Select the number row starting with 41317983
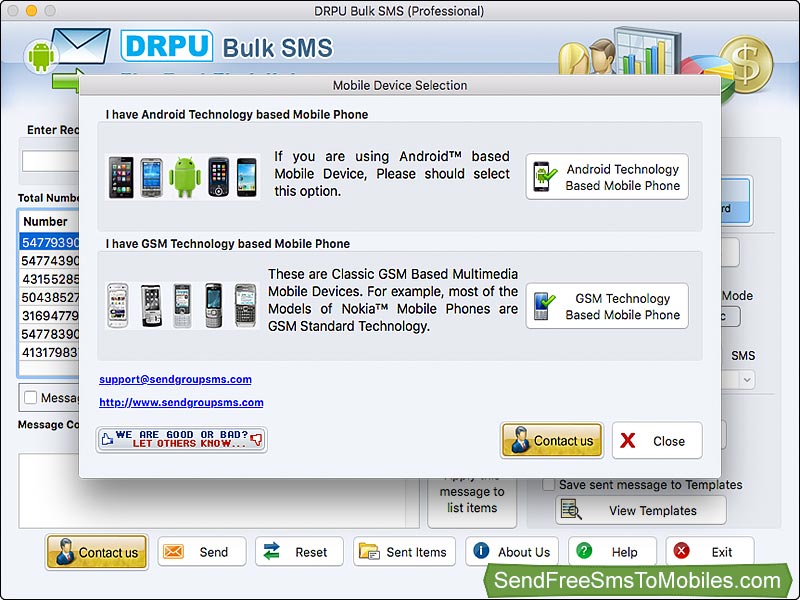800x600 pixels. point(49,353)
